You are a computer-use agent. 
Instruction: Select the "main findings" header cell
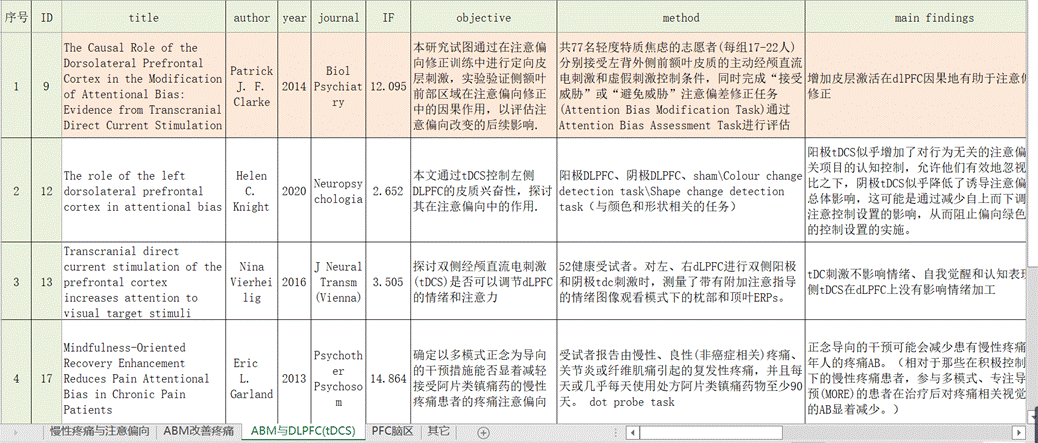pyautogui.click(x=920, y=17)
